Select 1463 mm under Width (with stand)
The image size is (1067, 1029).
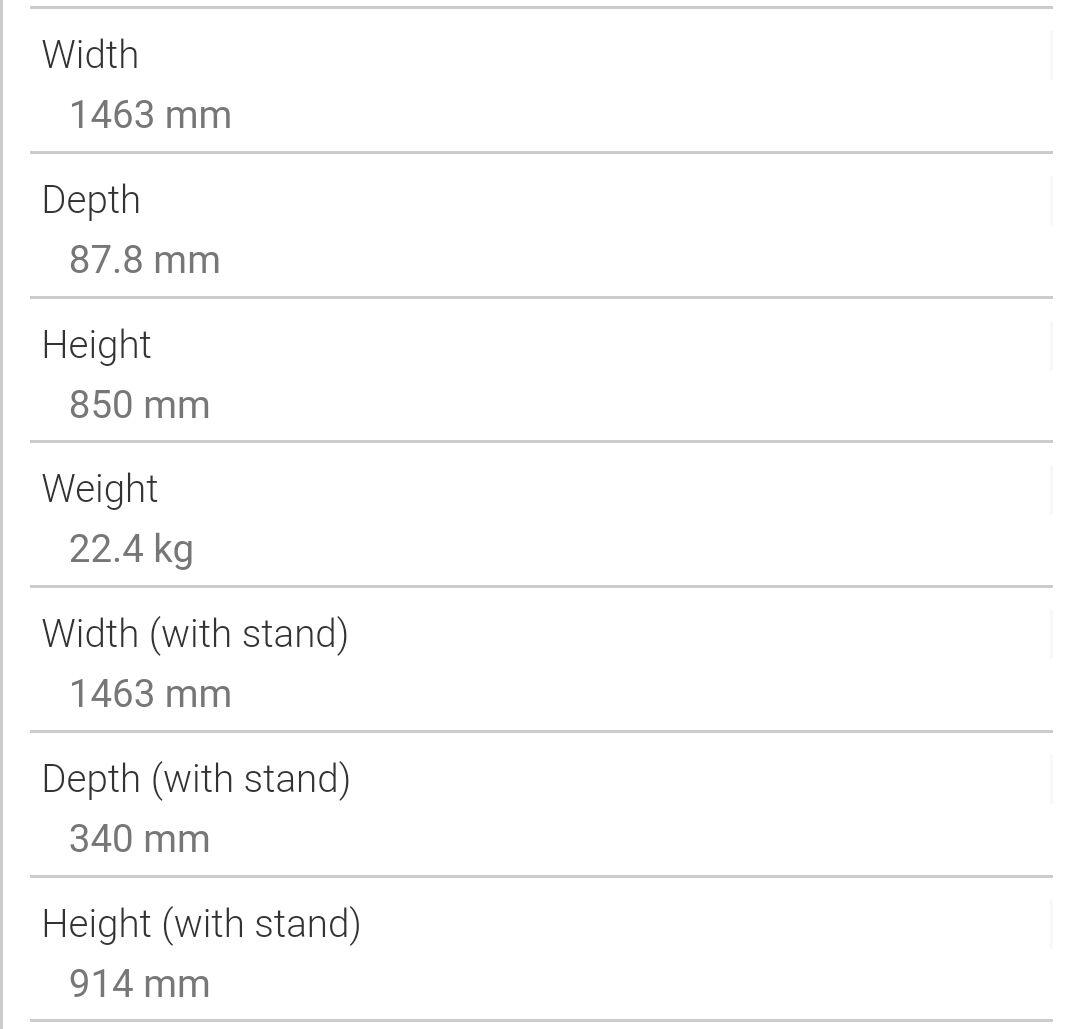[150, 693]
